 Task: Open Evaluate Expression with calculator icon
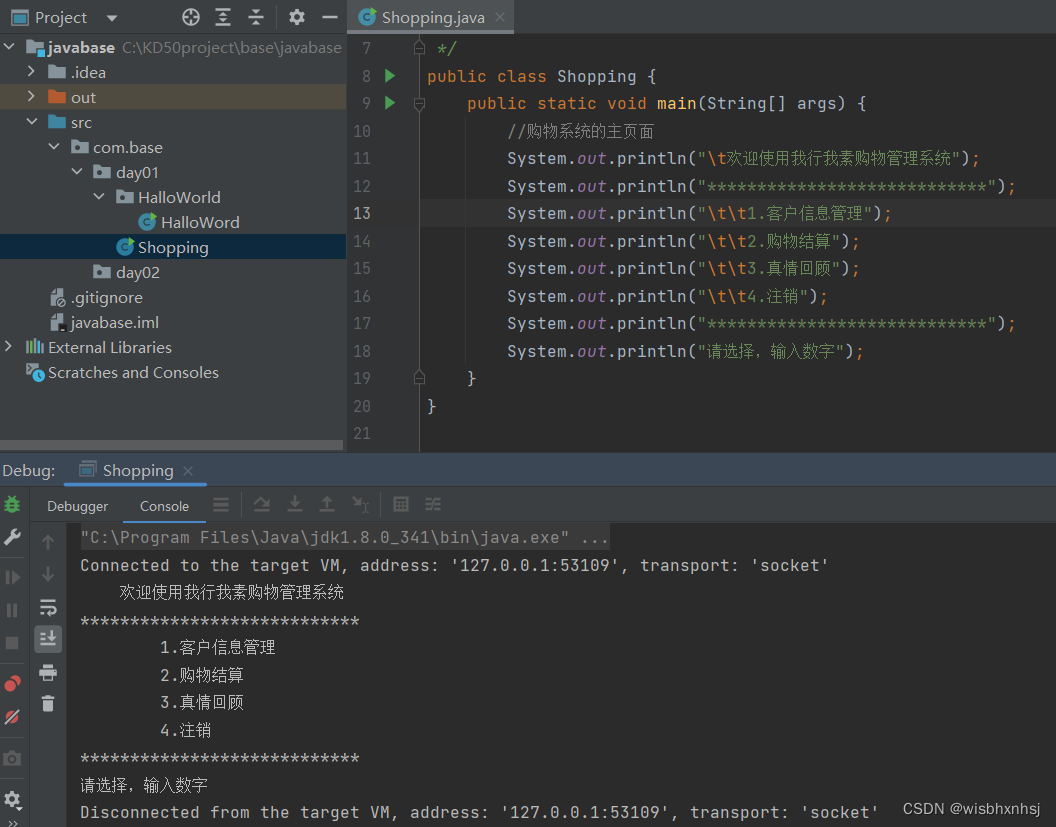pyautogui.click(x=401, y=505)
